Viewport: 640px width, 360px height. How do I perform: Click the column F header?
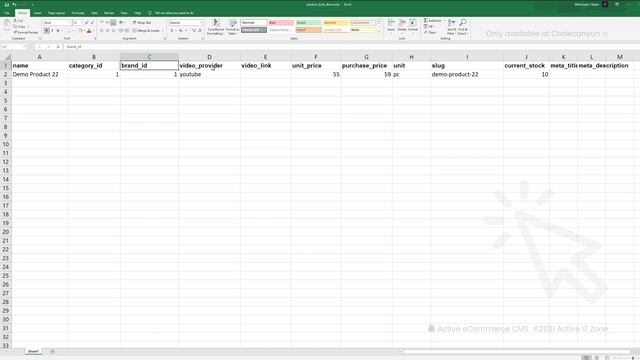316,57
